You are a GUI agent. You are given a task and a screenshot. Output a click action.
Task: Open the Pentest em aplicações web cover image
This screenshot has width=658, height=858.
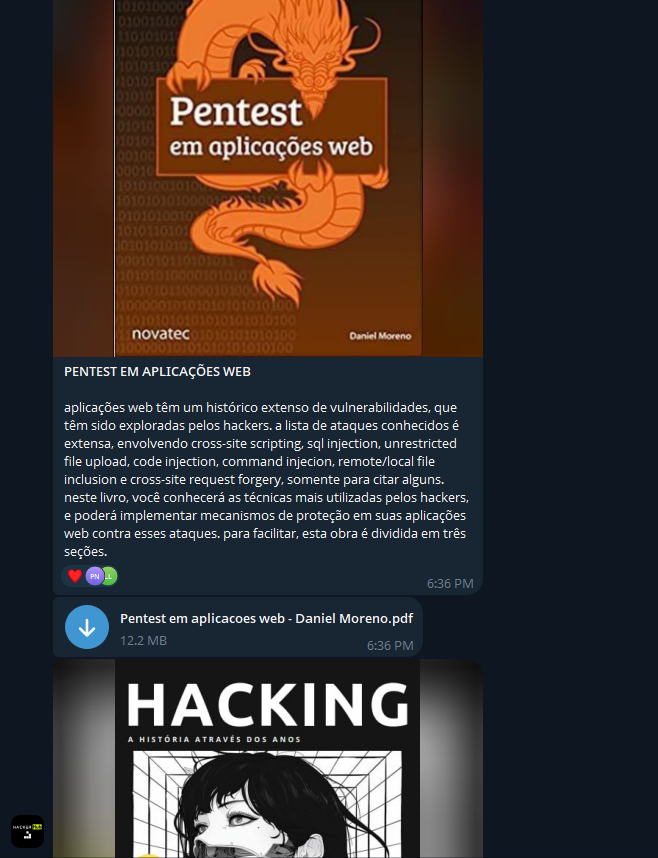click(268, 178)
